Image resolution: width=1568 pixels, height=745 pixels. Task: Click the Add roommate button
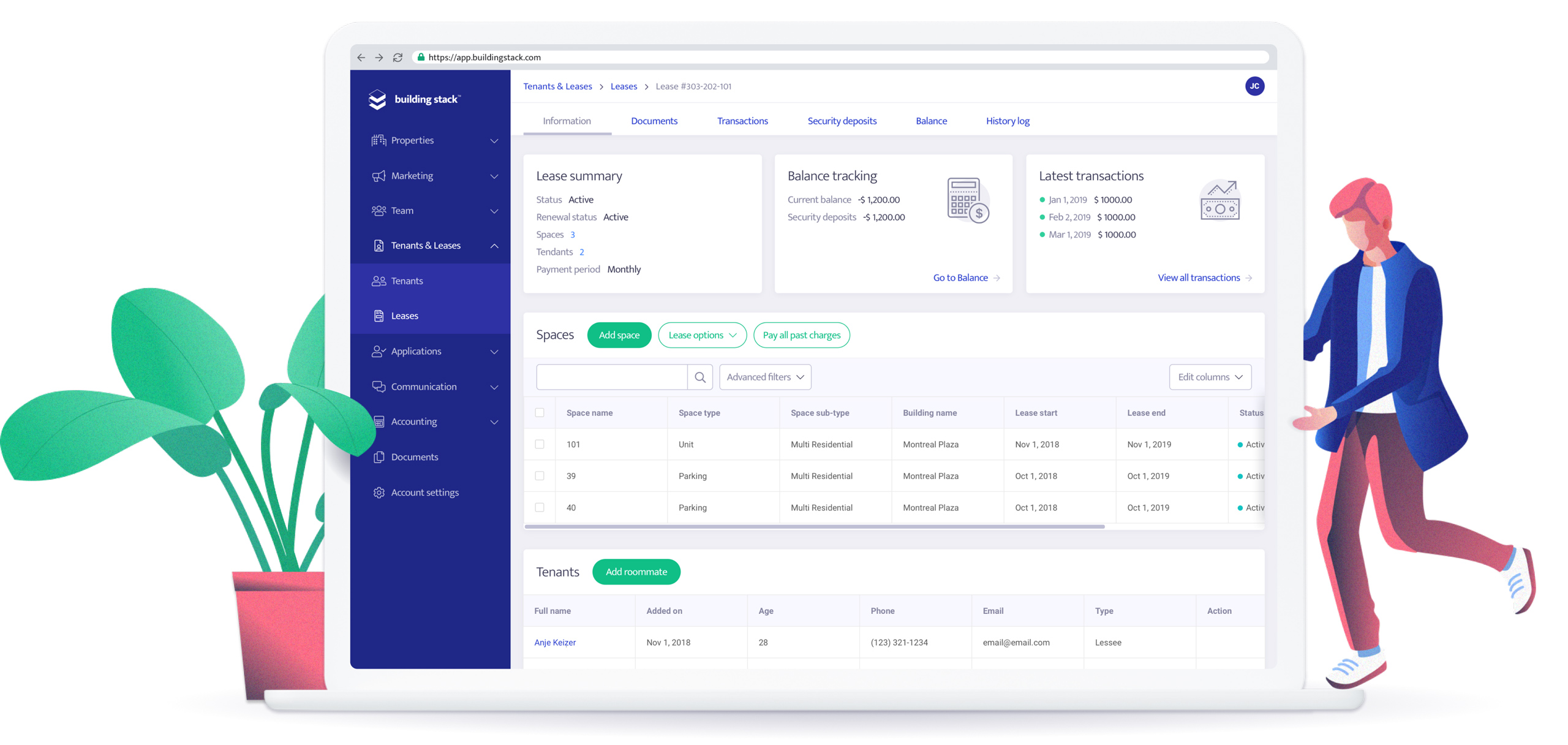pos(636,572)
